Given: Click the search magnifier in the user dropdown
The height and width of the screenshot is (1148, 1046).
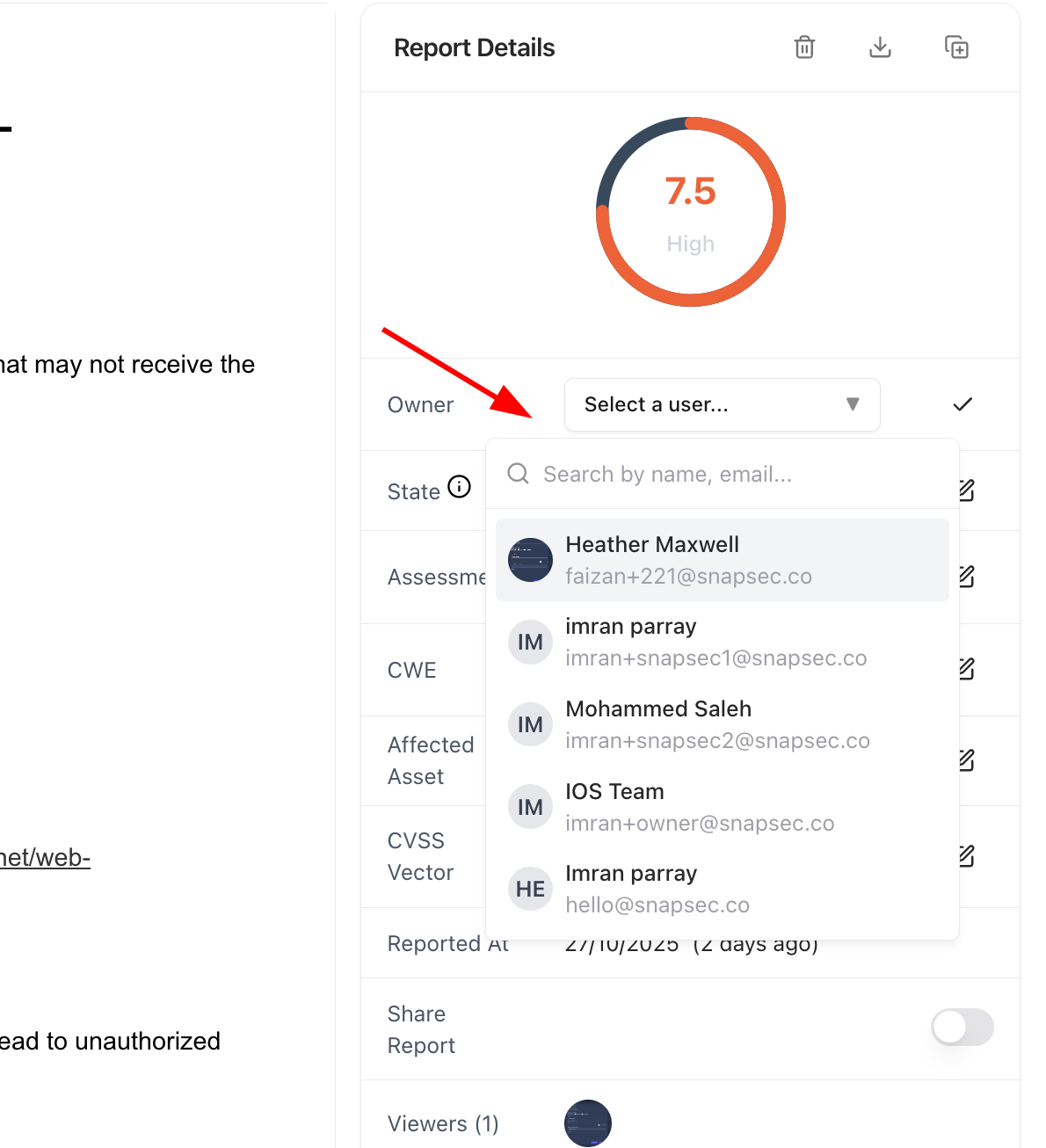Looking at the screenshot, I should coord(518,473).
